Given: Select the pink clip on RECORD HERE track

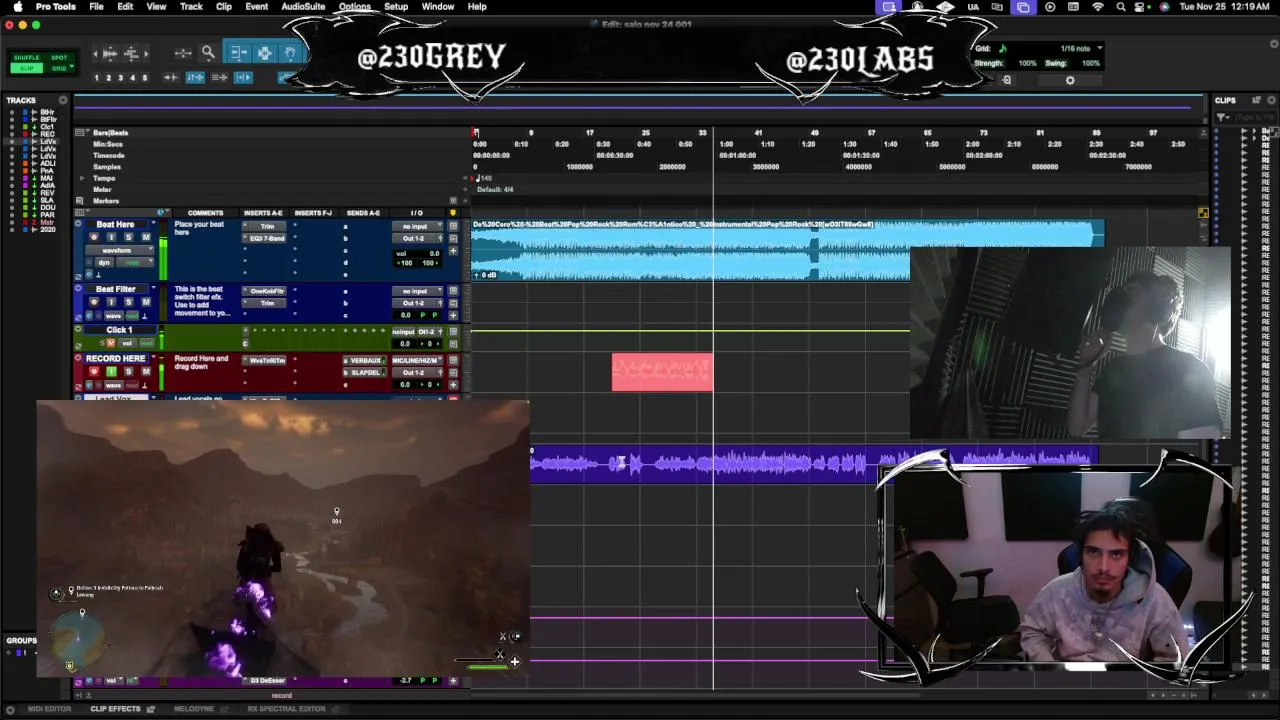Looking at the screenshot, I should [x=662, y=372].
